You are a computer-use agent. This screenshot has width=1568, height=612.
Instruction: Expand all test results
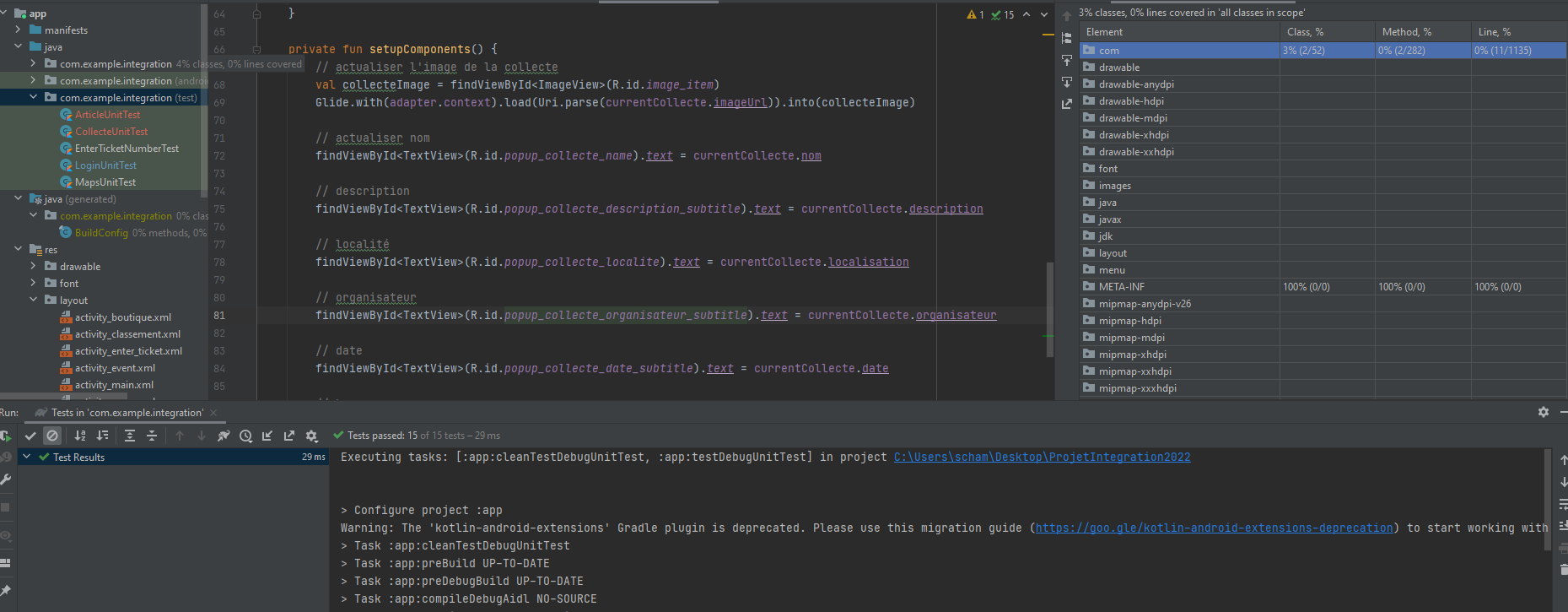click(x=130, y=436)
